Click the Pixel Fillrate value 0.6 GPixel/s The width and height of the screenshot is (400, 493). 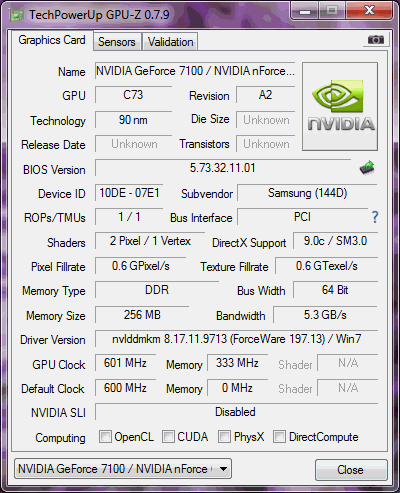tap(141, 266)
